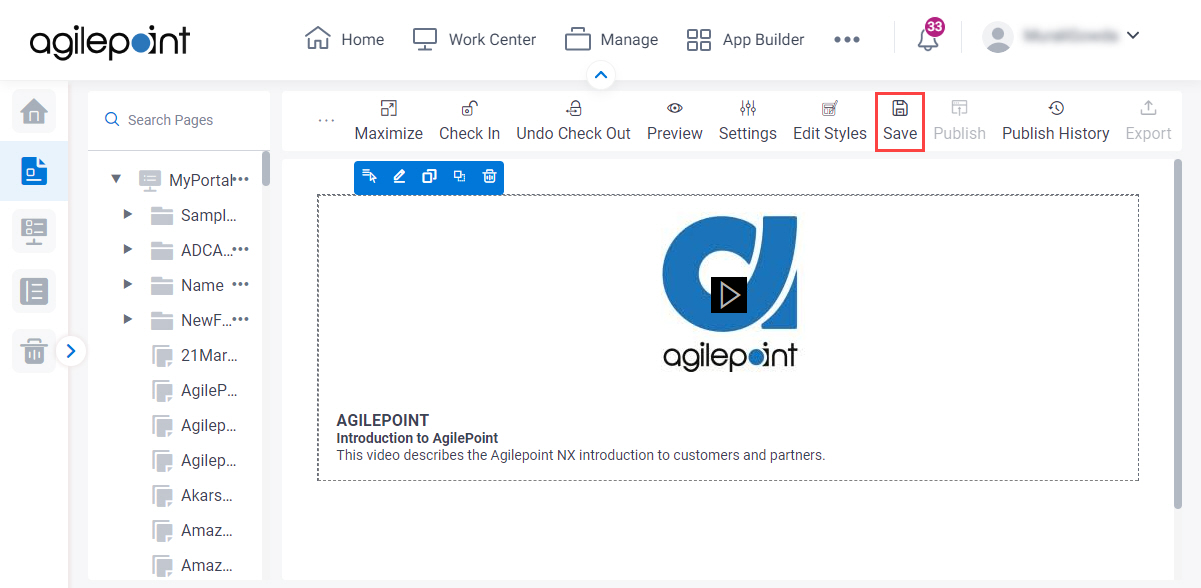This screenshot has height=588, width=1201.
Task: Click the Introduction to AgilePoint subtitle
Action: click(x=417, y=438)
